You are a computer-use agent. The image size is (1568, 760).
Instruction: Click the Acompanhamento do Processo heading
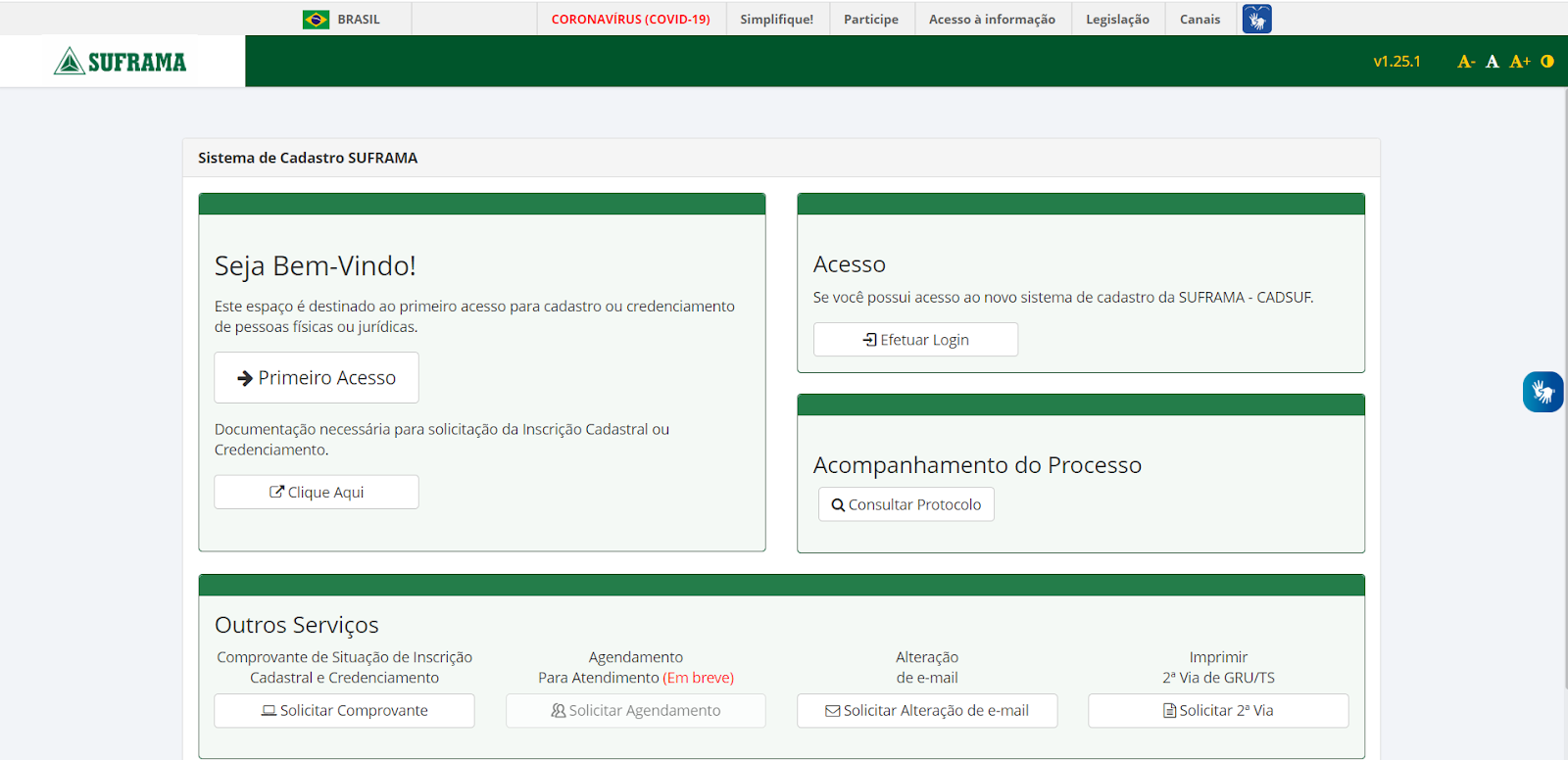coord(977,465)
